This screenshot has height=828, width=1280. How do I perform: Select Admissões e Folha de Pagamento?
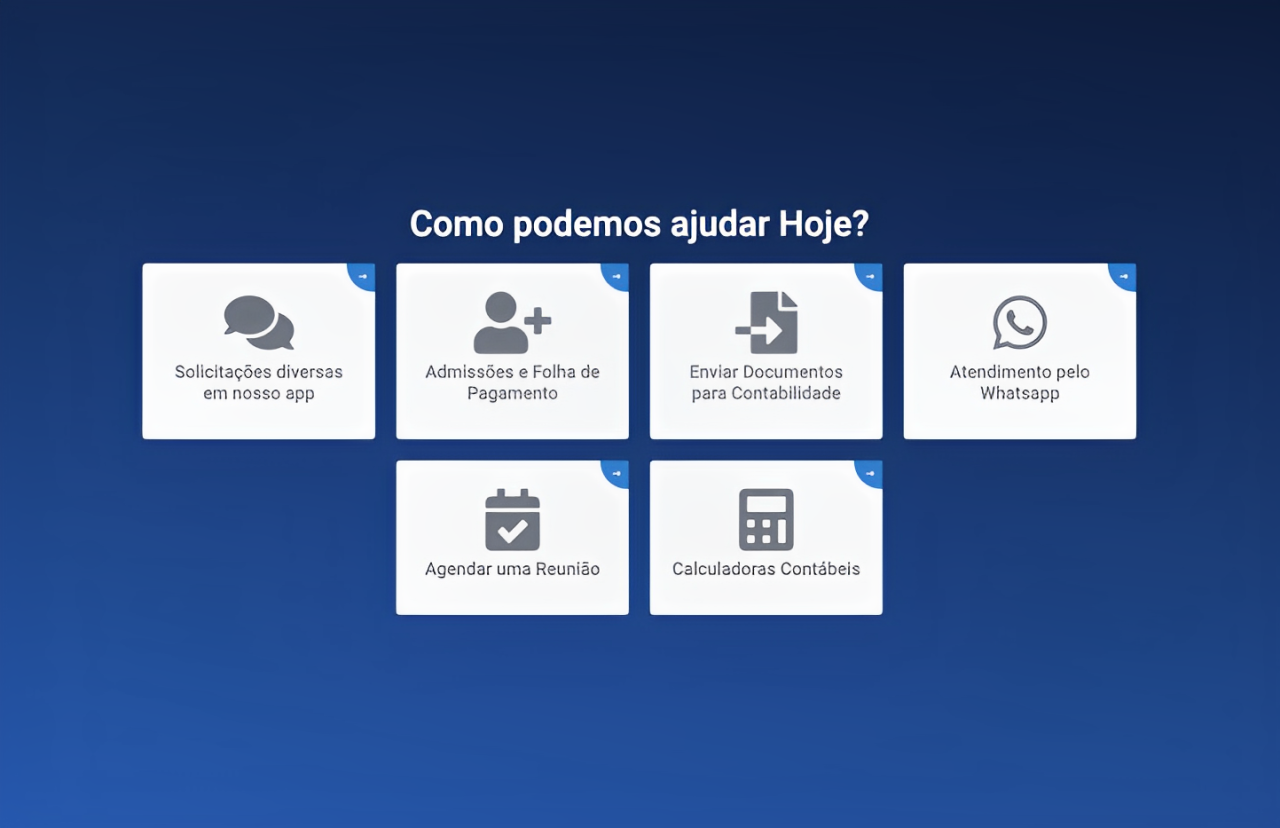point(511,350)
